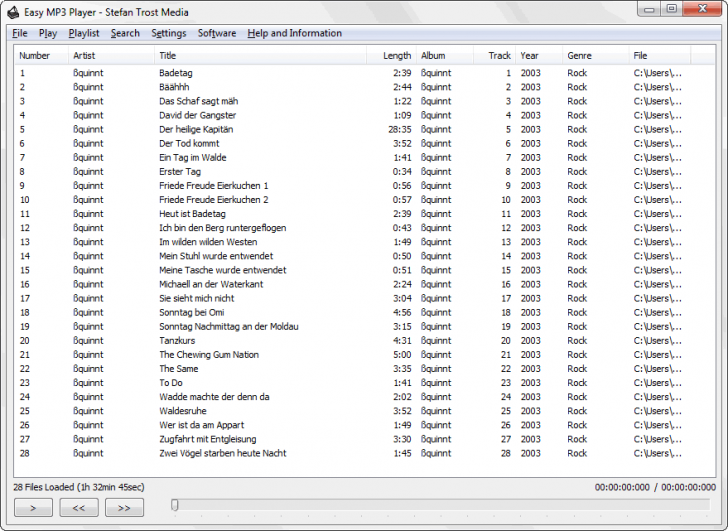The height and width of the screenshot is (531, 728).
Task: Minimize the Easy MP3 Player window
Action: pyautogui.click(x=650, y=9)
